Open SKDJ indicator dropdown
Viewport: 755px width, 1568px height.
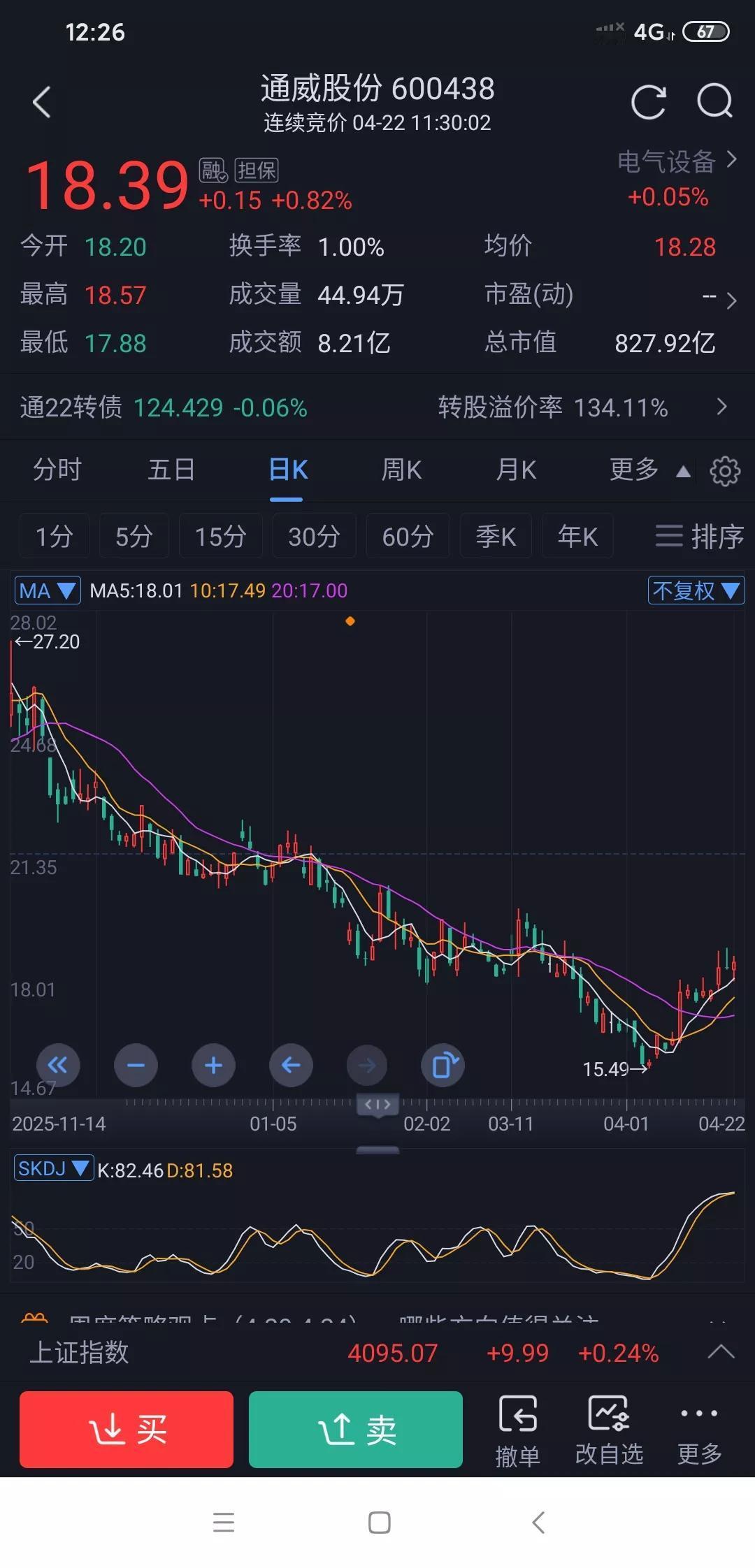(x=54, y=1168)
